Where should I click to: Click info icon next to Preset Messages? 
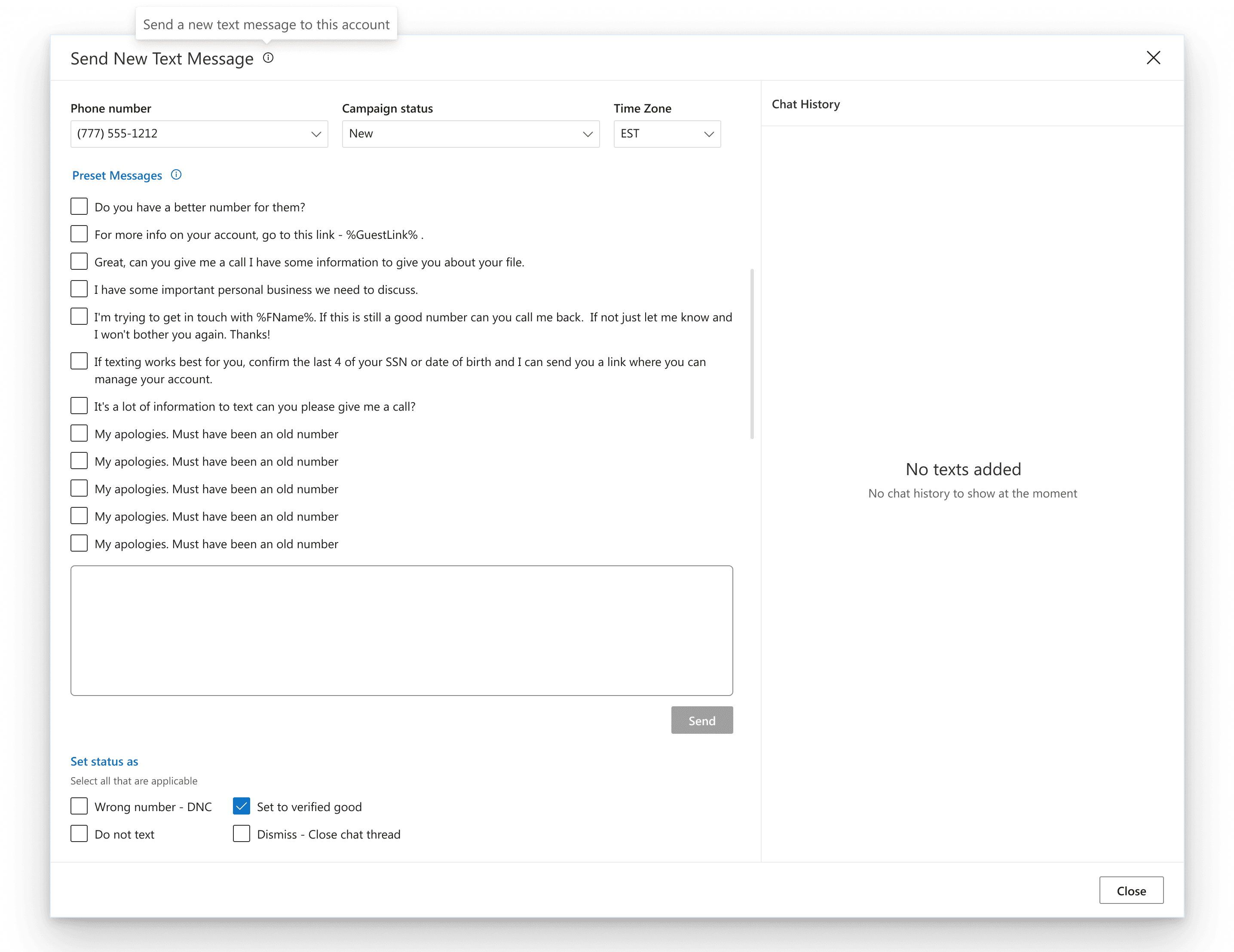[176, 174]
